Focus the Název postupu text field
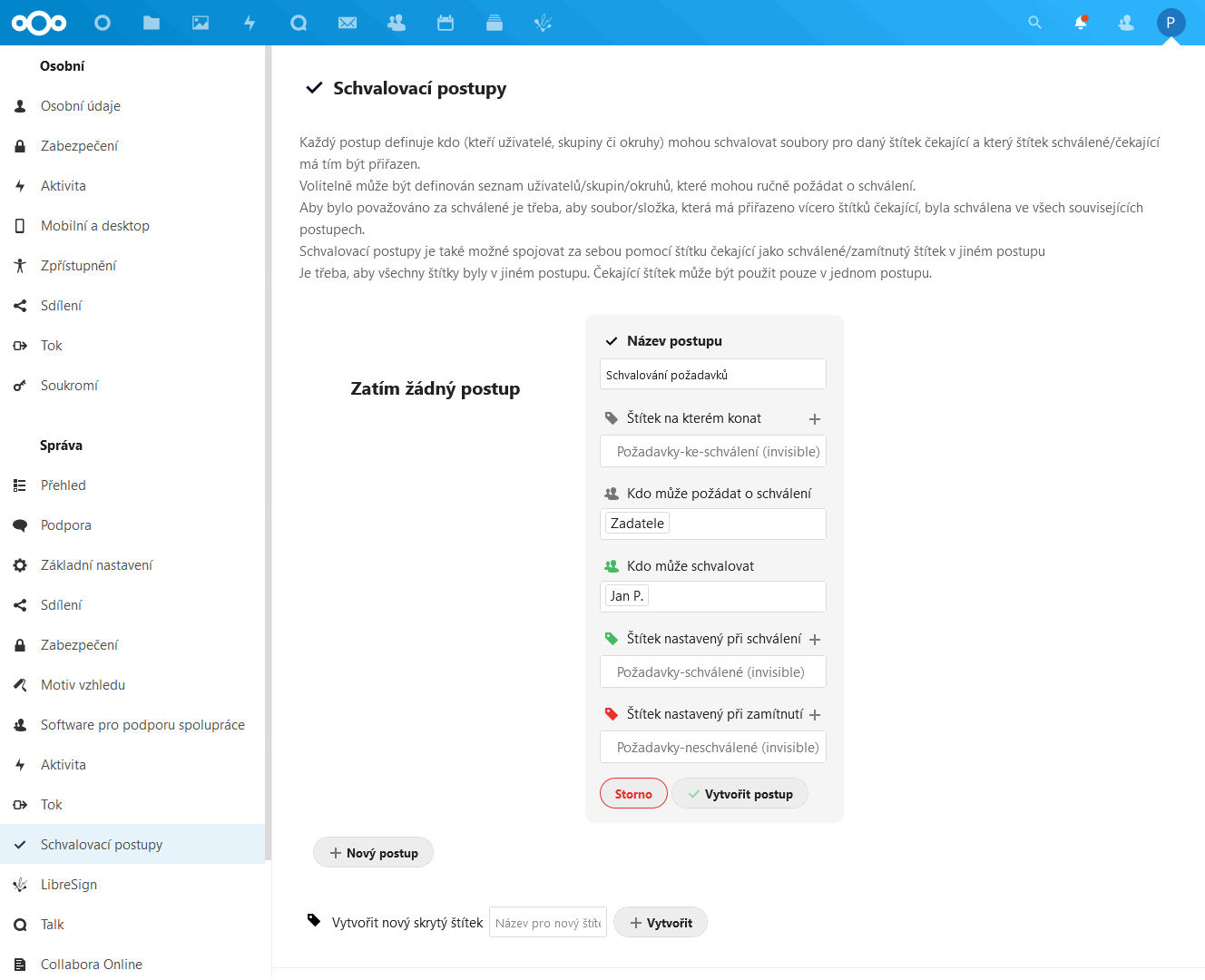This screenshot has height=980, width=1205. (x=713, y=374)
